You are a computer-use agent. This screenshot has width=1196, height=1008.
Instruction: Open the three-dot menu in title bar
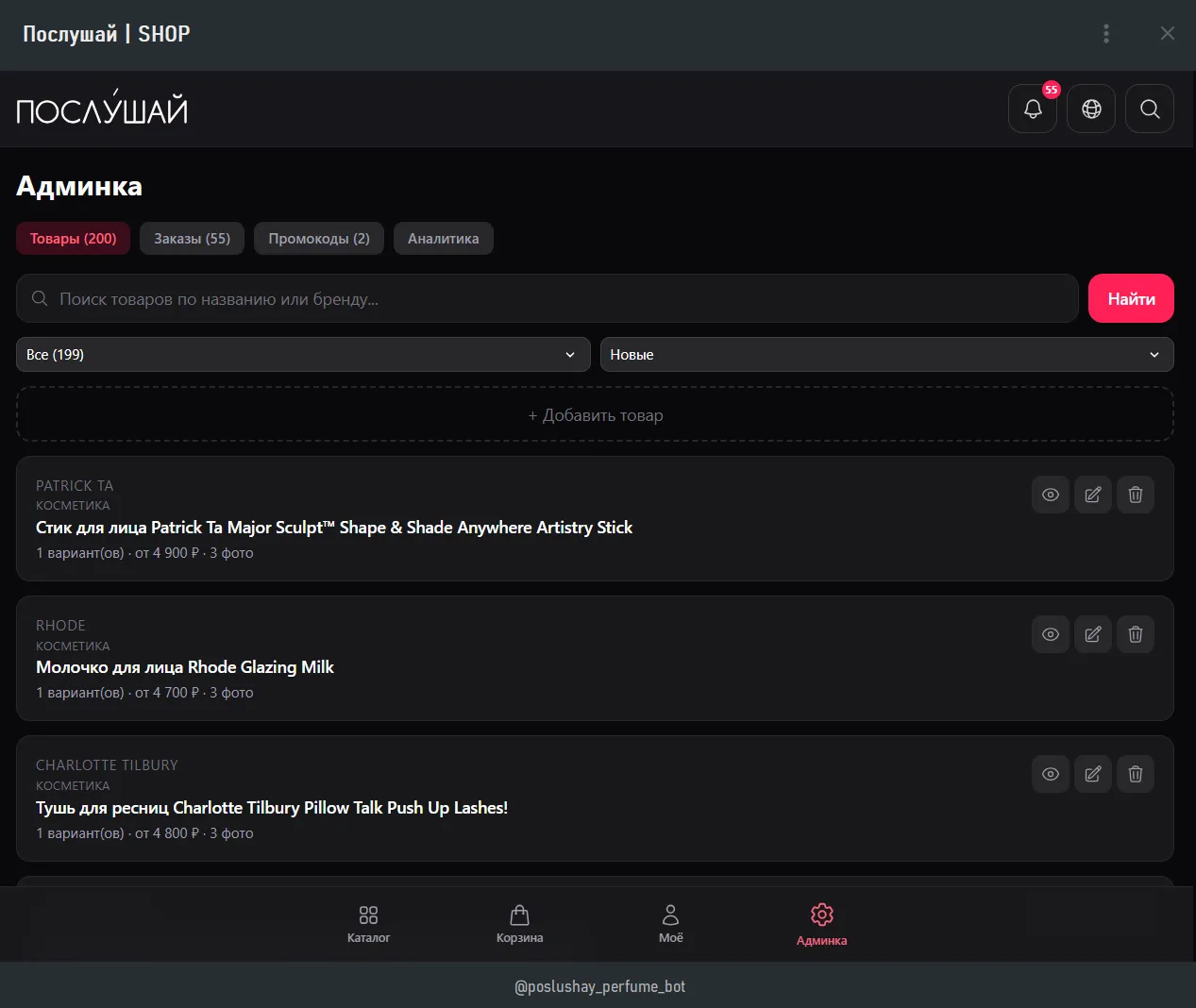pos(1106,34)
